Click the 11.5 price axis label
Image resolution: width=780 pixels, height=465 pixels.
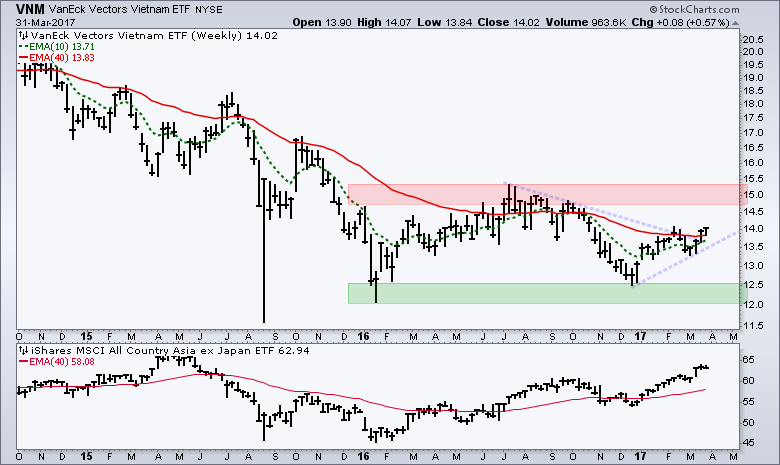(752, 325)
